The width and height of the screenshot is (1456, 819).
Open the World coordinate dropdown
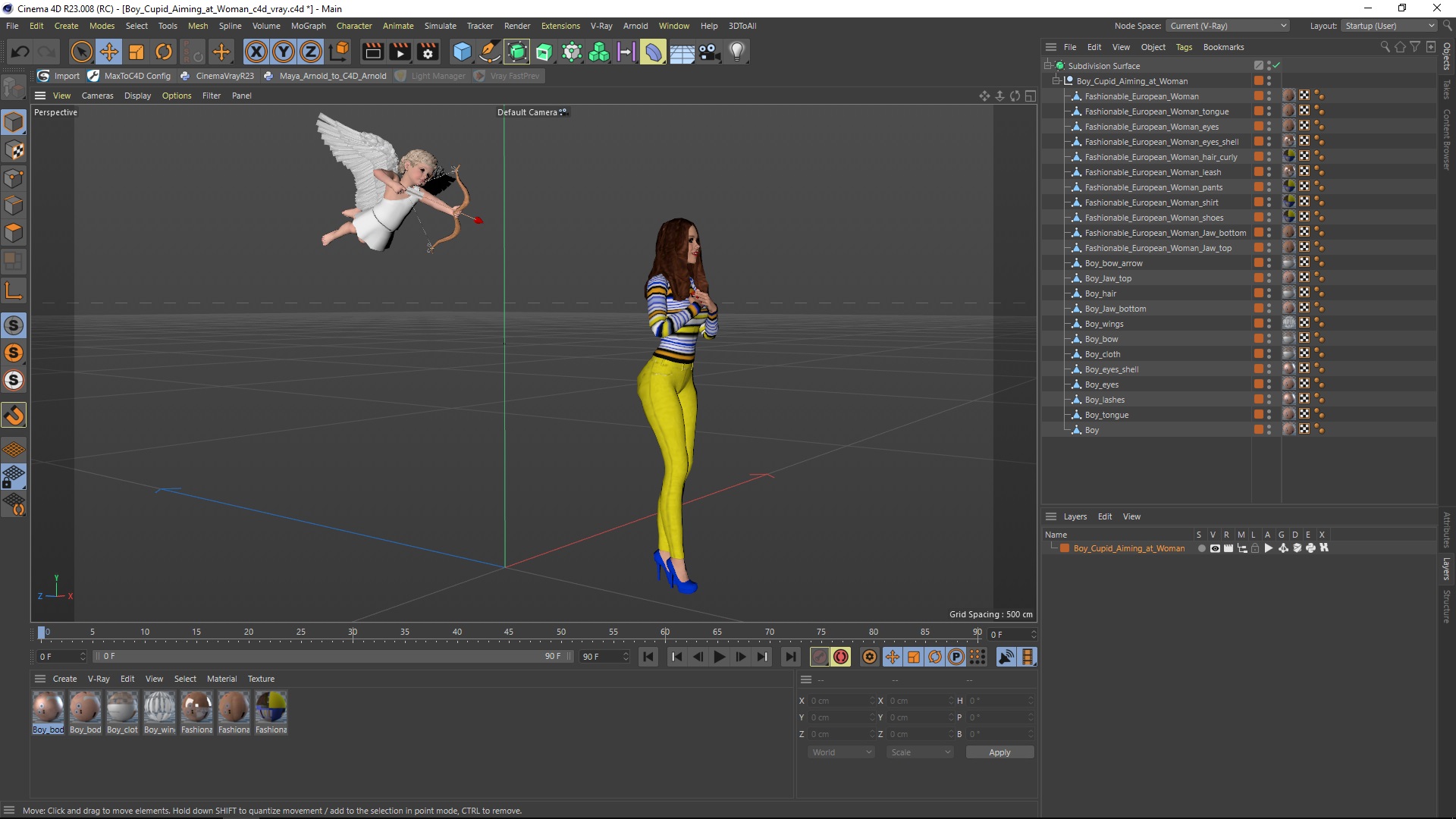tap(842, 752)
